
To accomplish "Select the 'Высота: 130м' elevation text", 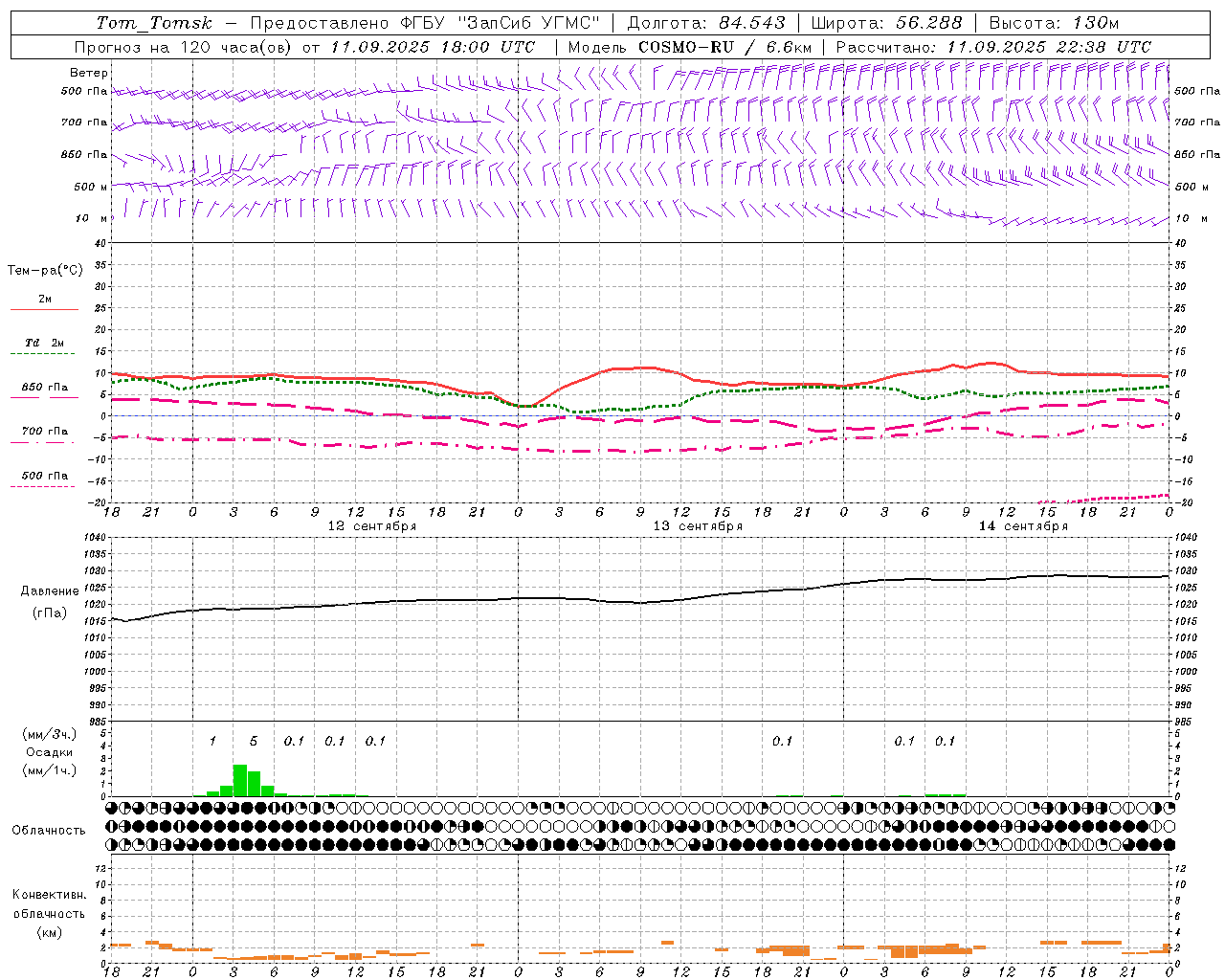I will 1054,23.
